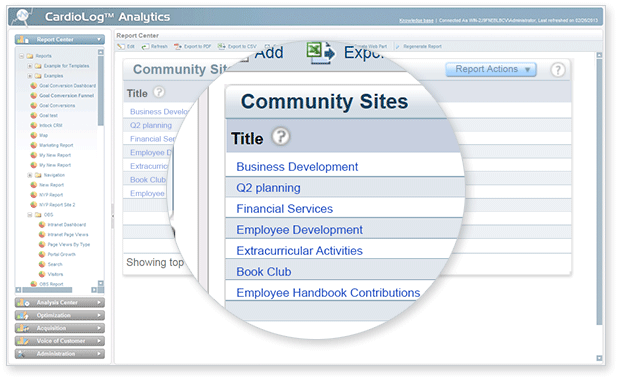Click the OBS folder icon
Viewport: 618px width, 379px height.
(38, 215)
